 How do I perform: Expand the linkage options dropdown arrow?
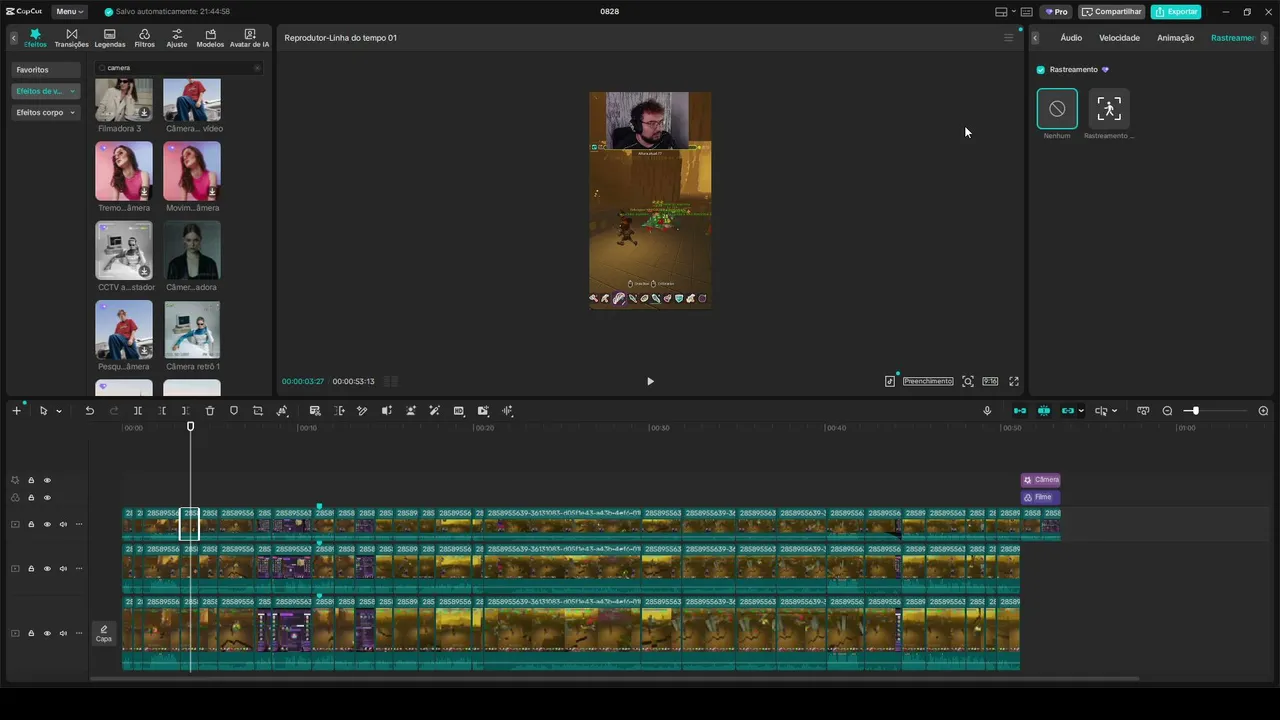pyautogui.click(x=1081, y=411)
